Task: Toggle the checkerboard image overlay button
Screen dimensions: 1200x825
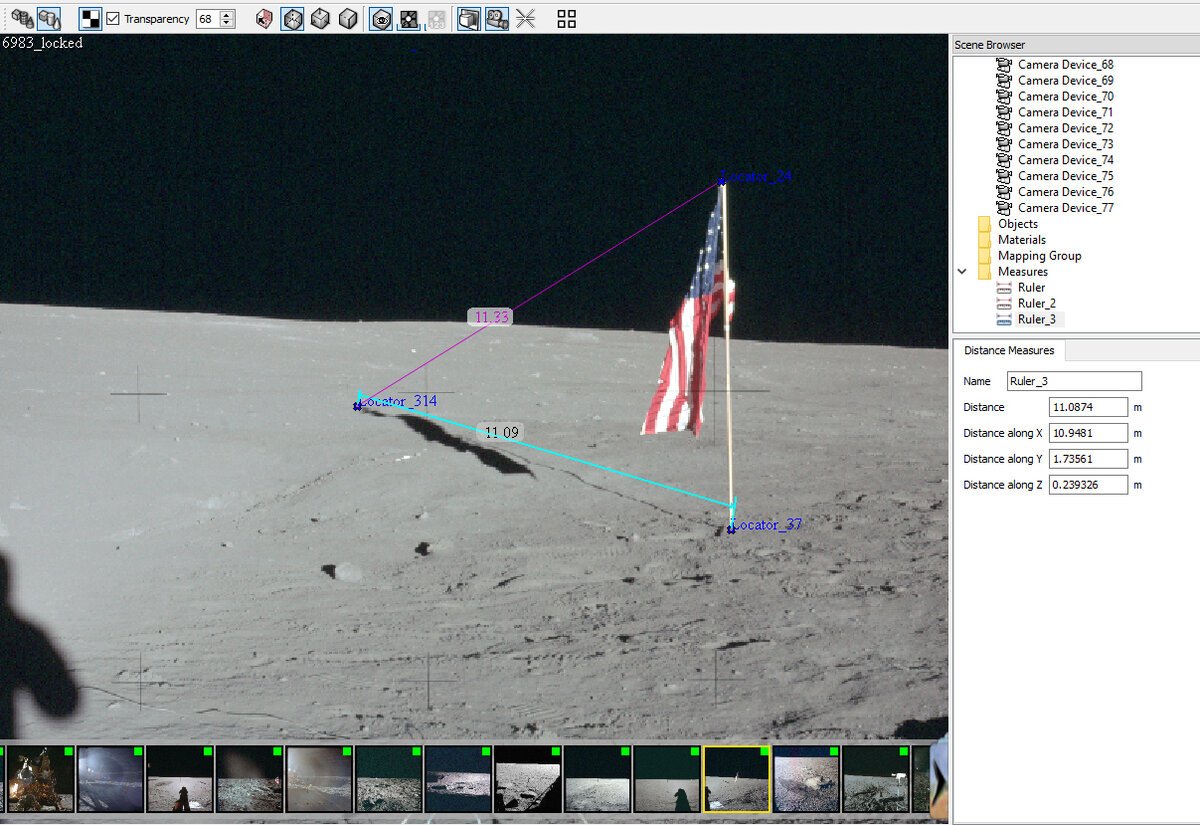Action: point(410,19)
